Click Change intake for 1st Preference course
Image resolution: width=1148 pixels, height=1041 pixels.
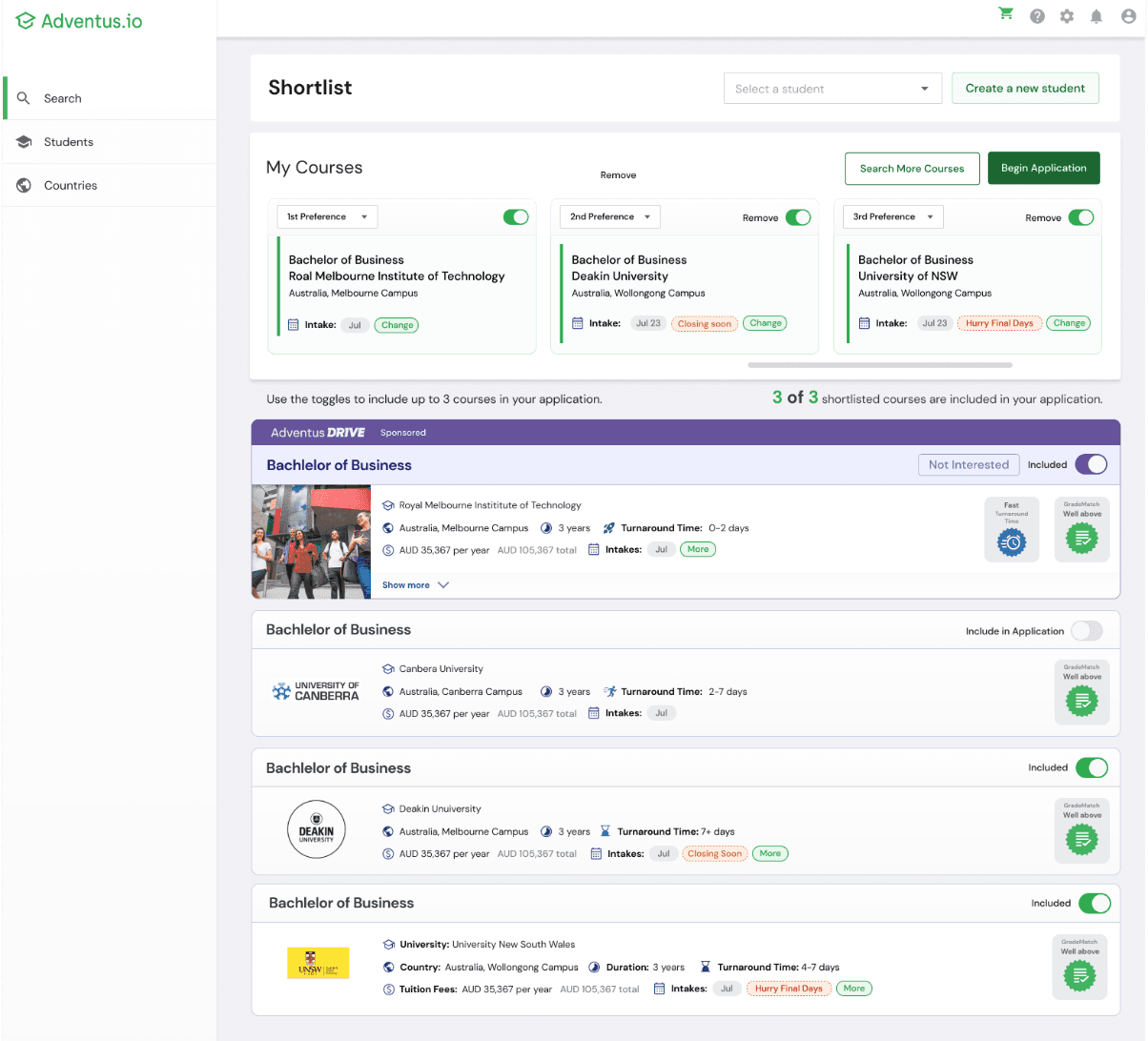click(397, 325)
